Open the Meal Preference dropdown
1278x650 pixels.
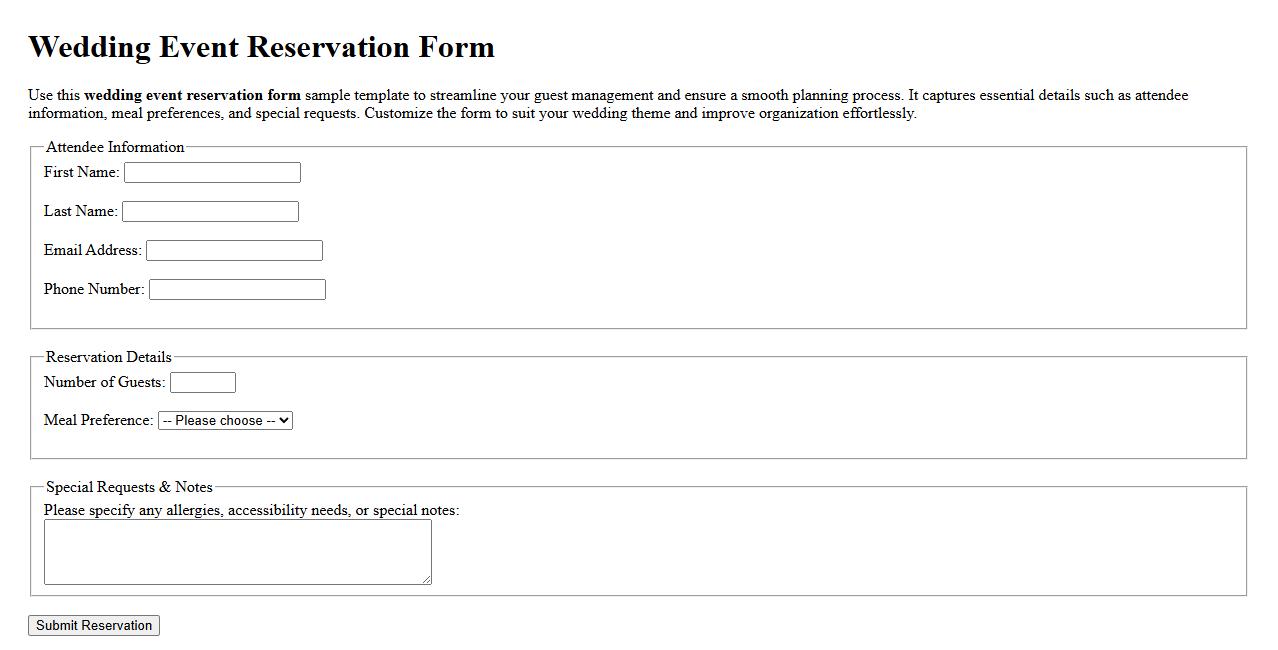point(224,420)
